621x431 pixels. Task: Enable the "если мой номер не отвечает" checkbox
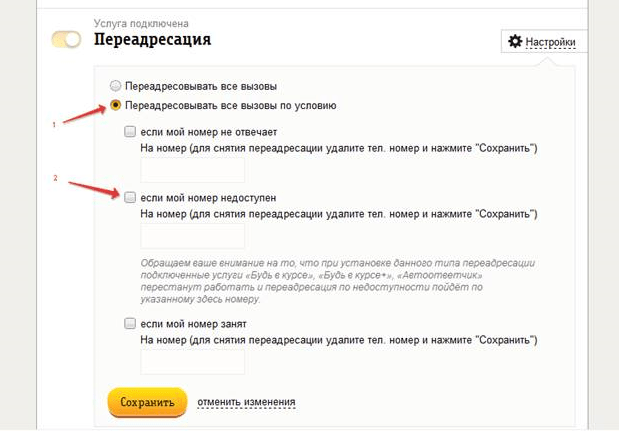(130, 131)
